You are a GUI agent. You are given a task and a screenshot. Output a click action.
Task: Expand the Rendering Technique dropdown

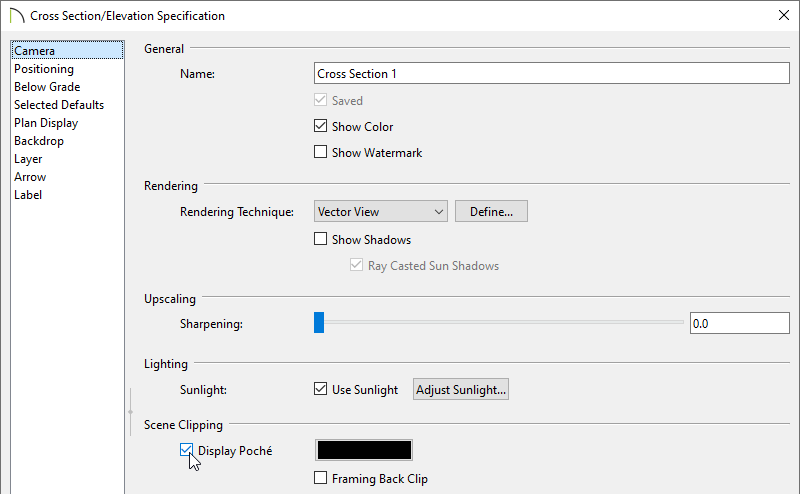380,212
